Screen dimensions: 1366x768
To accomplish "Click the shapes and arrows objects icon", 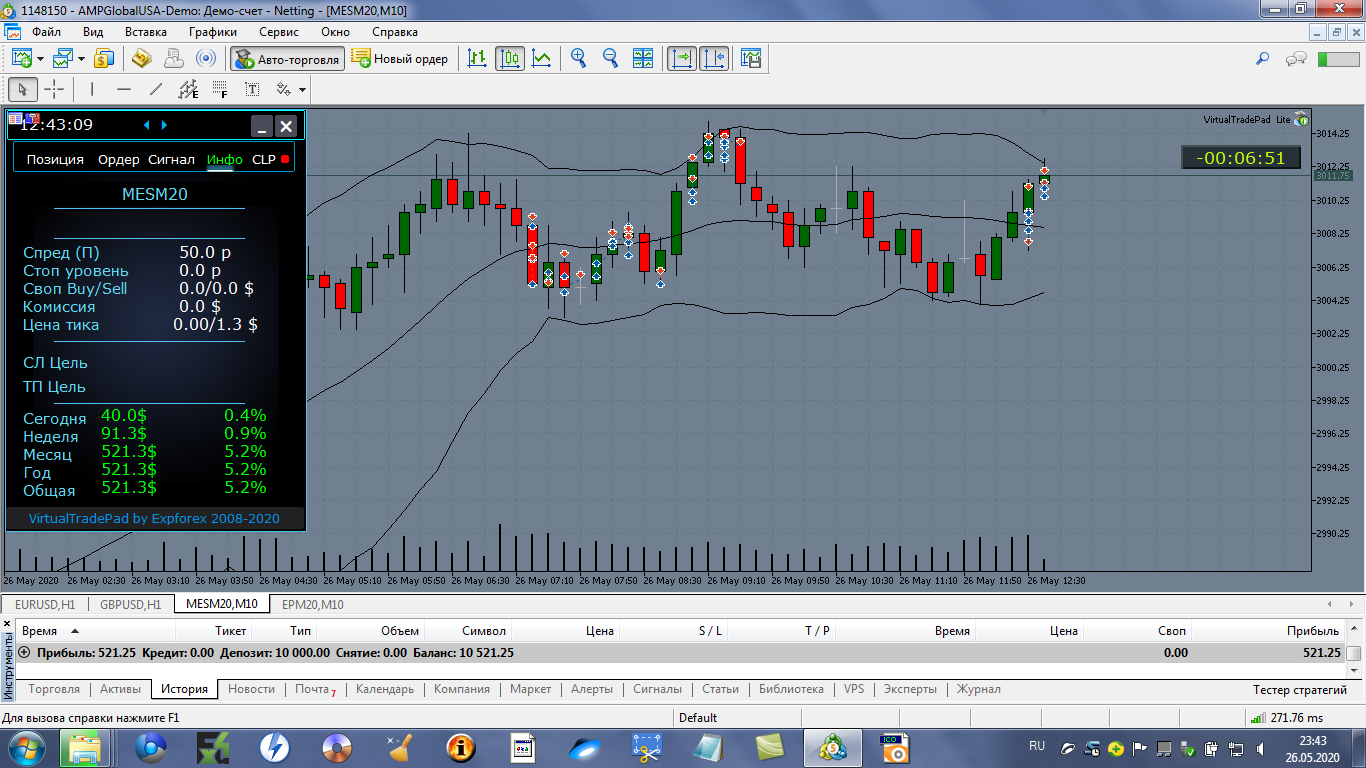I will pyautogui.click(x=284, y=90).
